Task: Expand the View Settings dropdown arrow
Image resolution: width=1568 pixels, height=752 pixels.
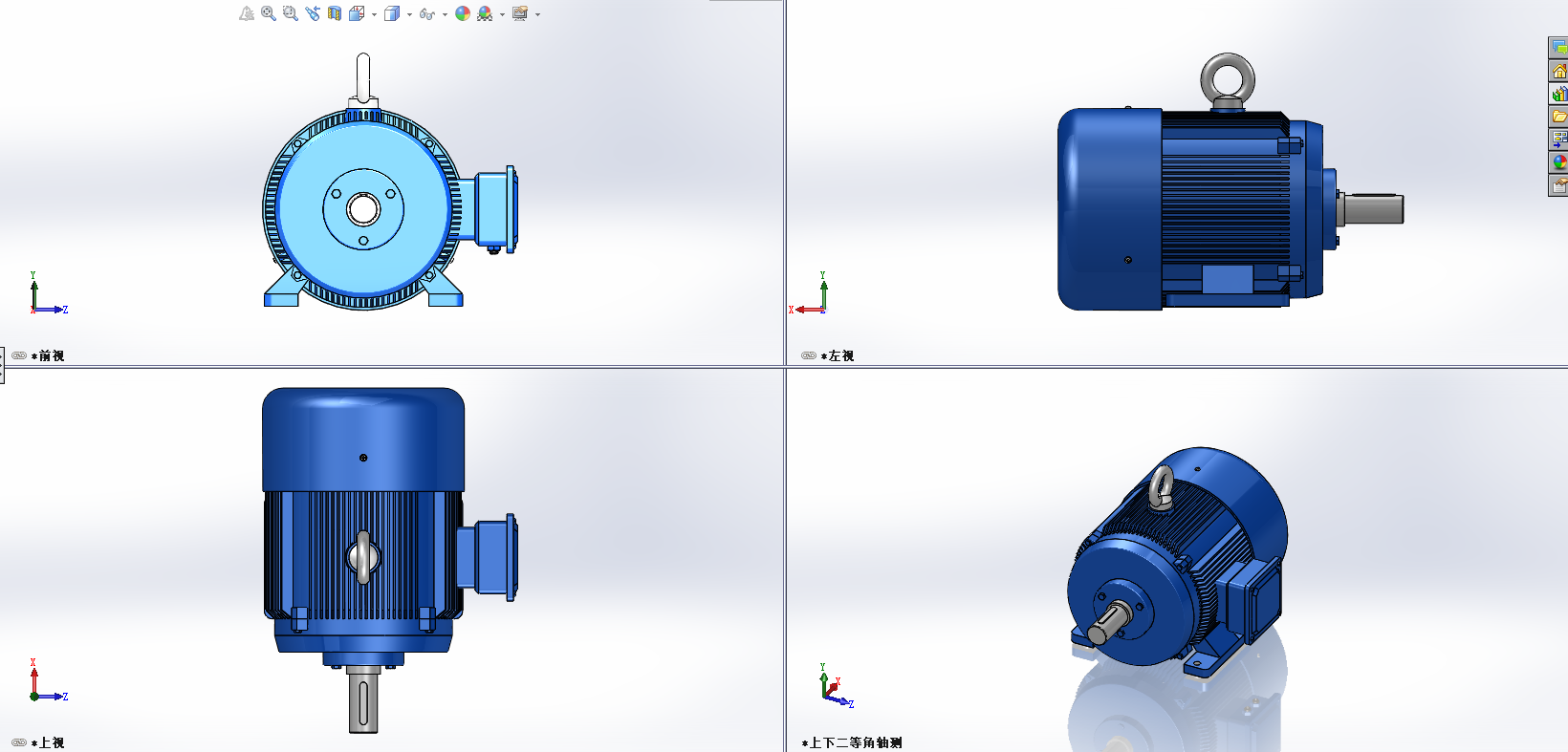Action: tap(537, 14)
